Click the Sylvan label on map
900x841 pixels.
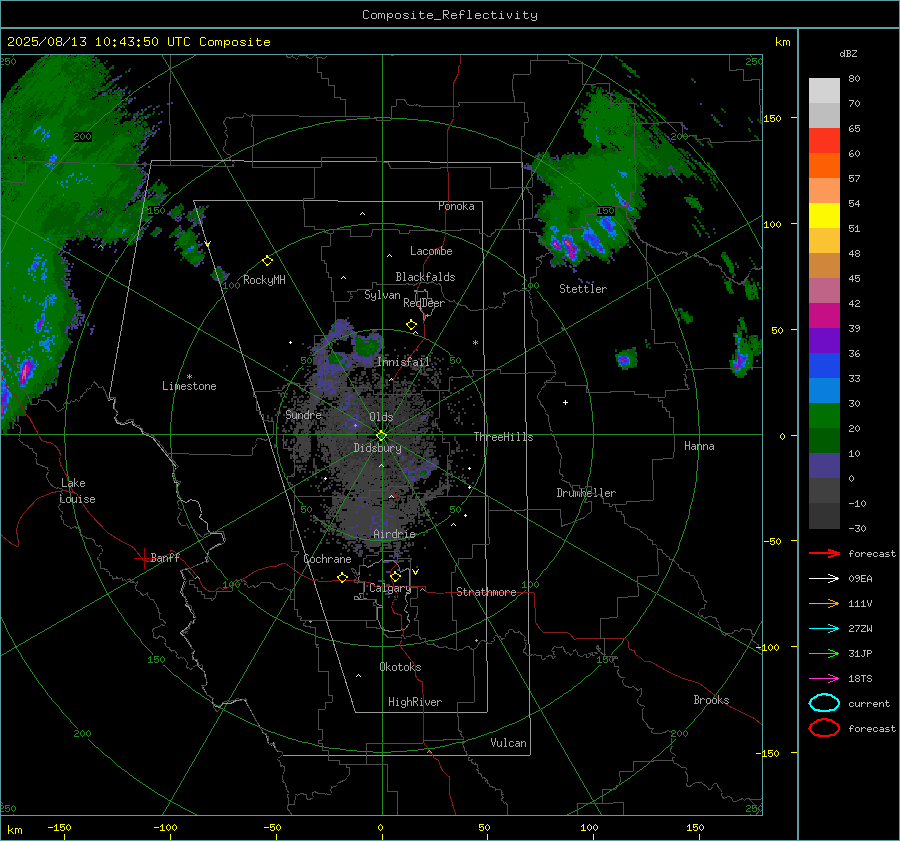pos(382,295)
